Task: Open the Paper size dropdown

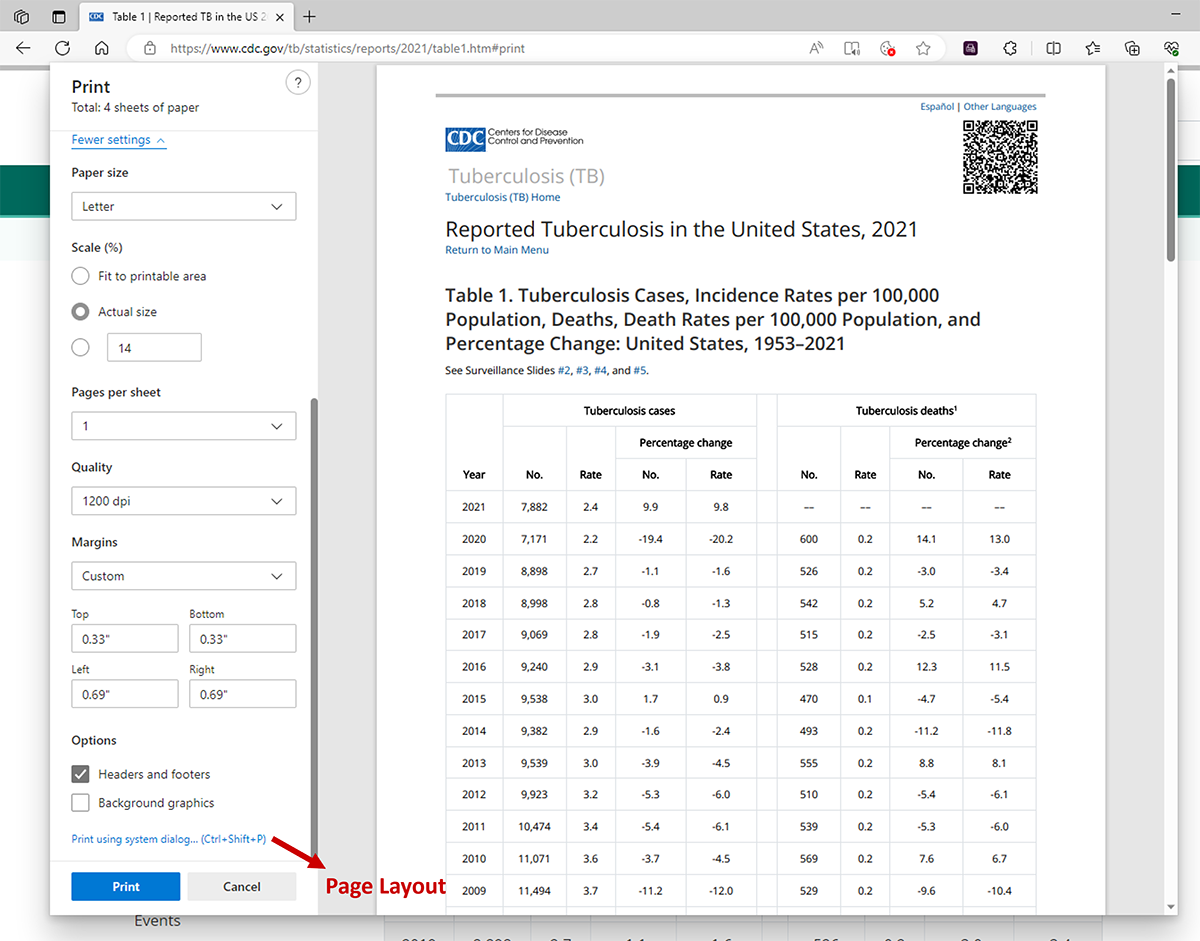Action: tap(183, 207)
